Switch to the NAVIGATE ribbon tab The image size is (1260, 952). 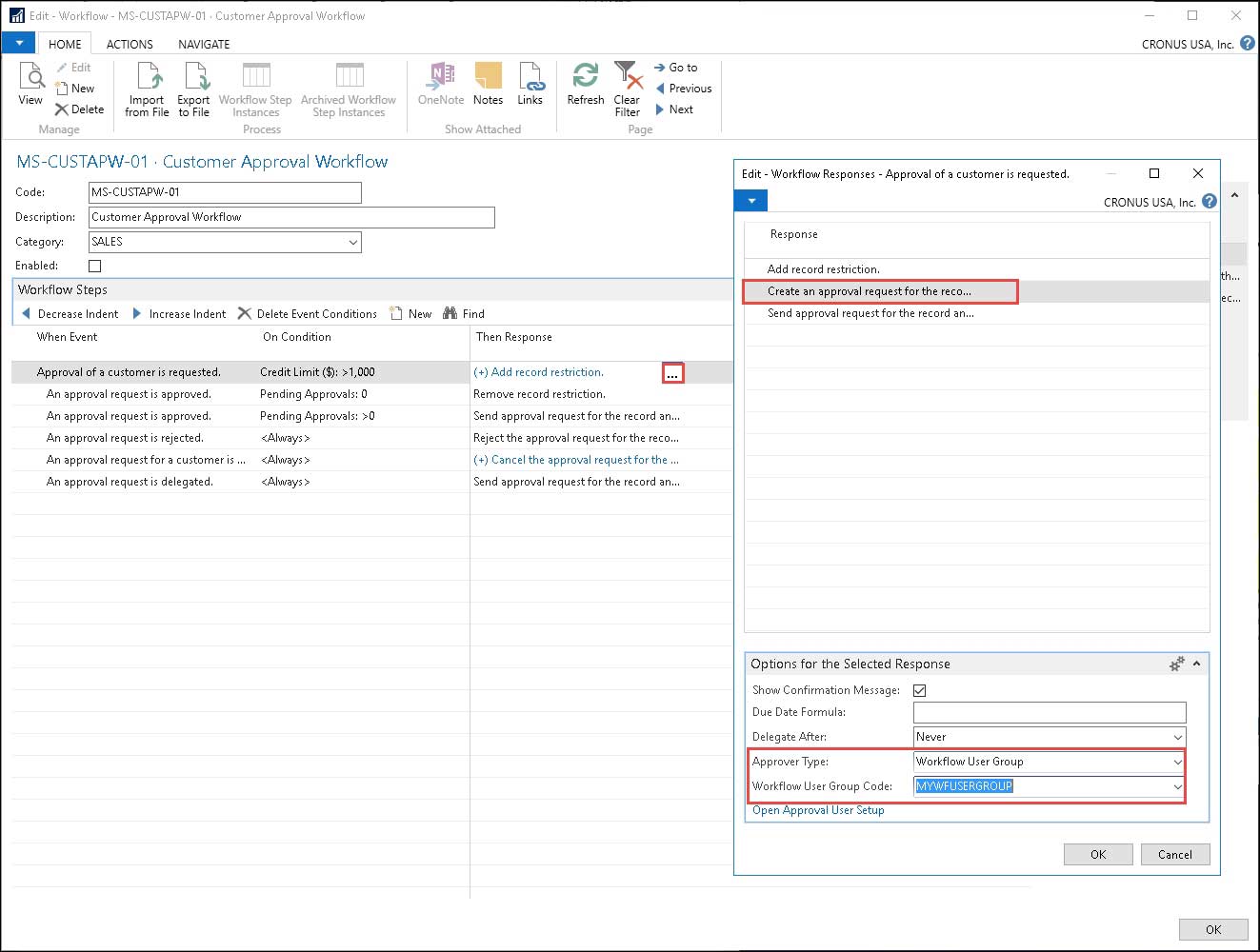(x=204, y=45)
